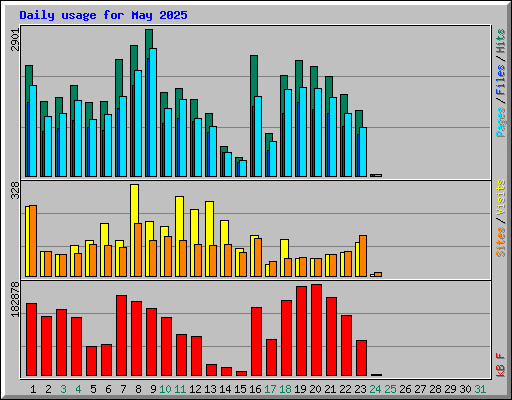Image resolution: width=512 pixels, height=400 pixels.
Task: Click day label 19 on the axis
Action: tap(300, 389)
